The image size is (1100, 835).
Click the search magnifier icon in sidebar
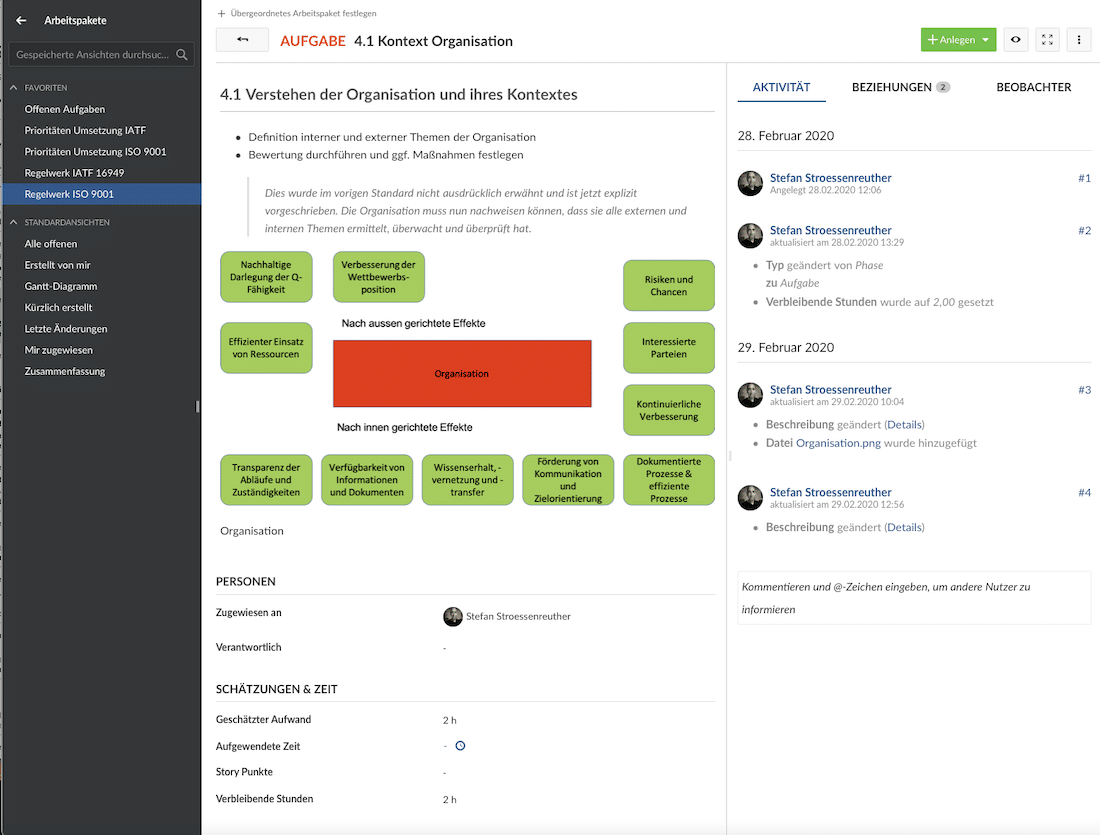182,55
